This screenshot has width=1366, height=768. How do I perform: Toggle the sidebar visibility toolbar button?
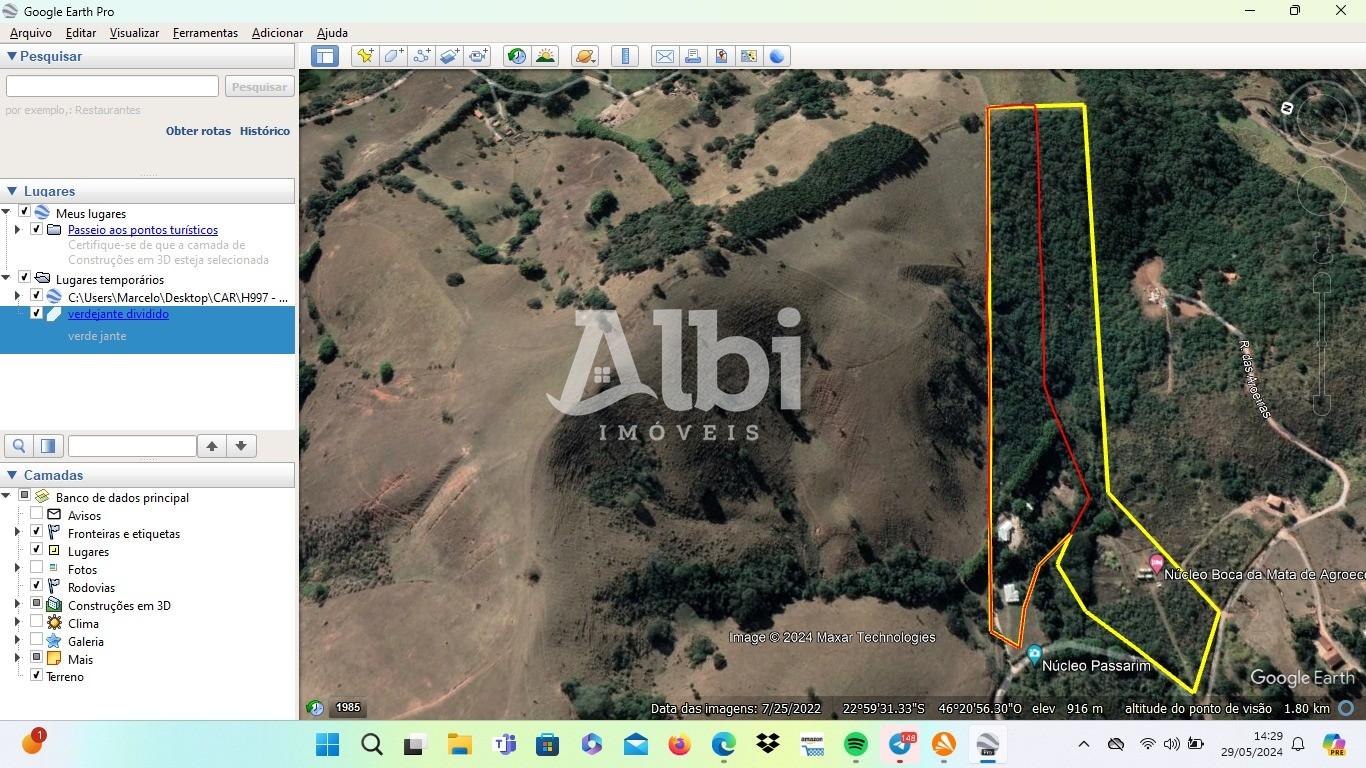[324, 56]
